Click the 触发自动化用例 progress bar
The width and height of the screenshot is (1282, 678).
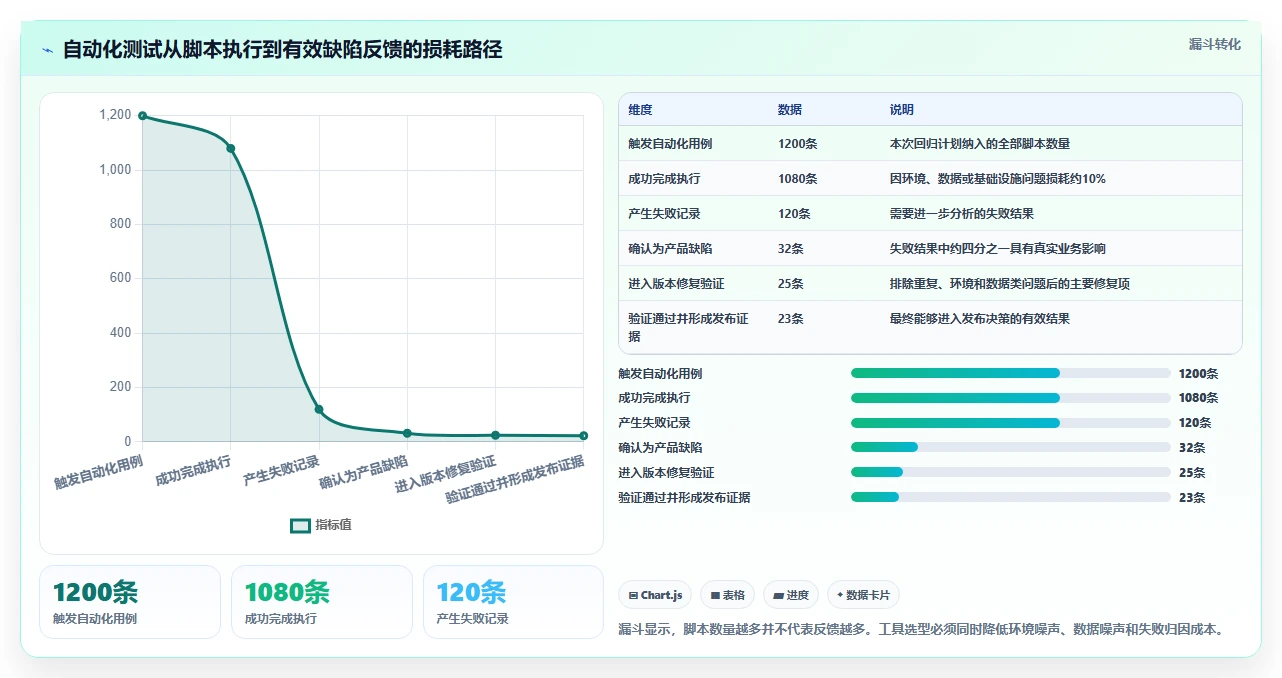[1010, 373]
